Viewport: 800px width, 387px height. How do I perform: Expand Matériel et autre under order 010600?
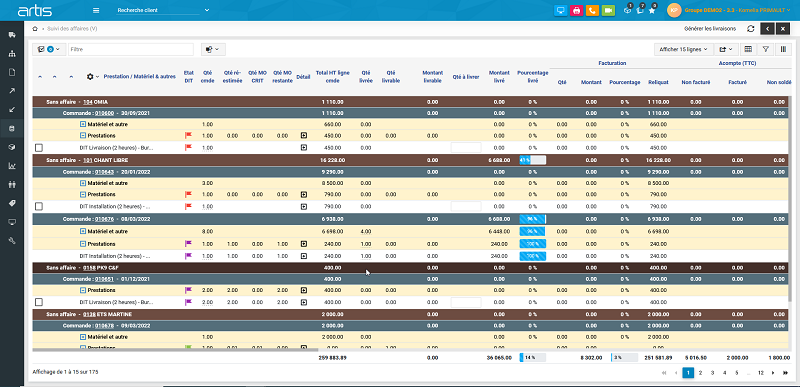click(x=83, y=124)
